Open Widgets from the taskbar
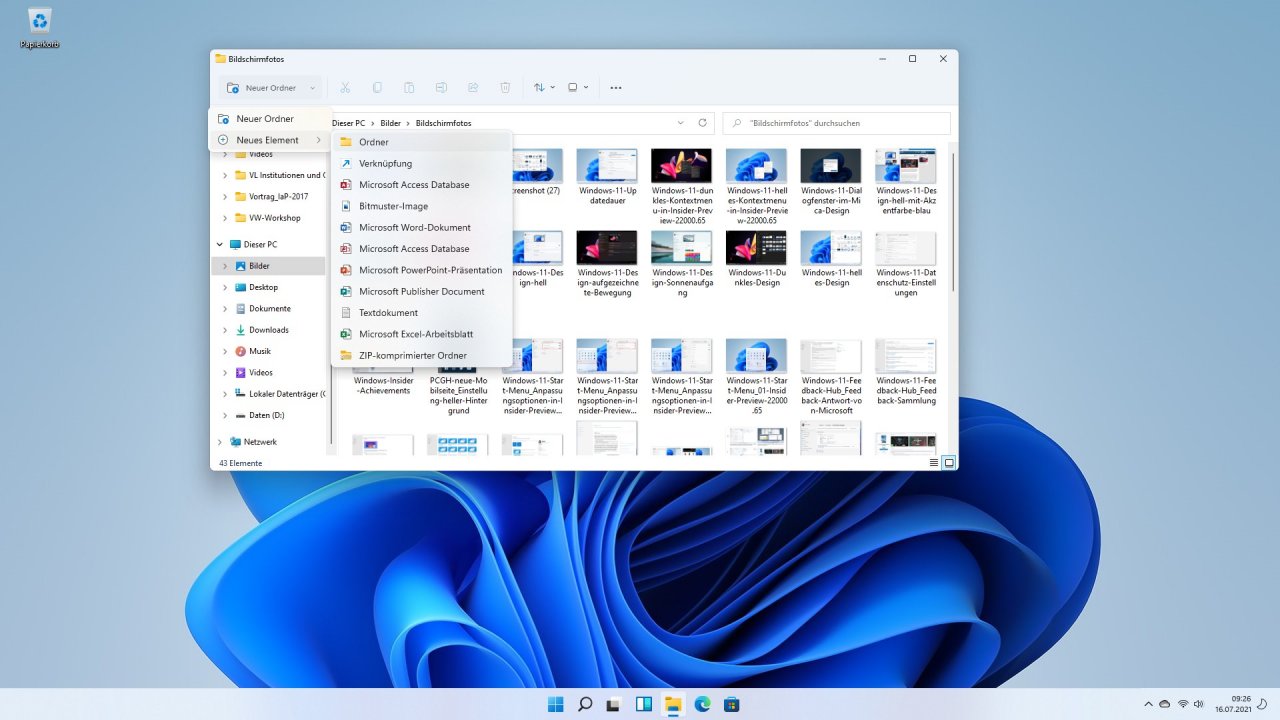The image size is (1280, 720). pos(644,704)
